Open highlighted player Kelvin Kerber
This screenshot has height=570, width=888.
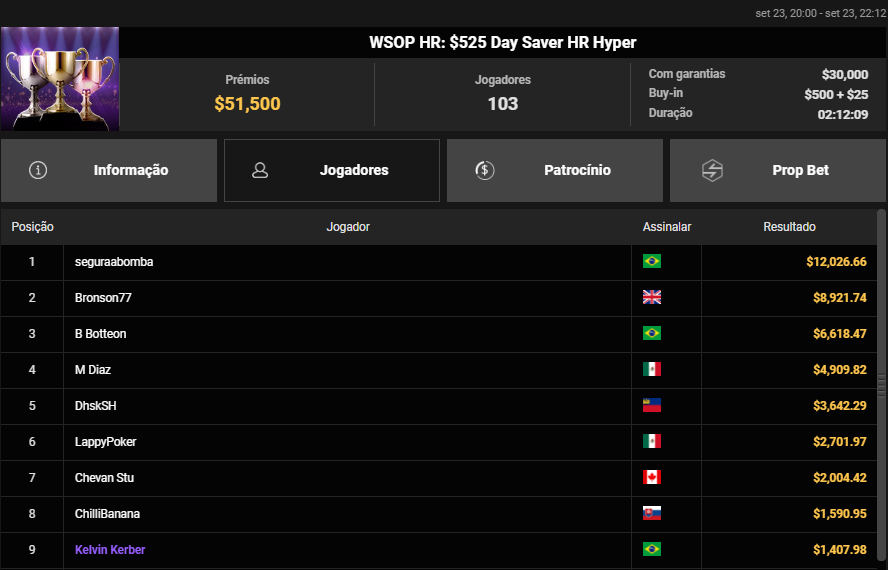pyautogui.click(x=110, y=550)
